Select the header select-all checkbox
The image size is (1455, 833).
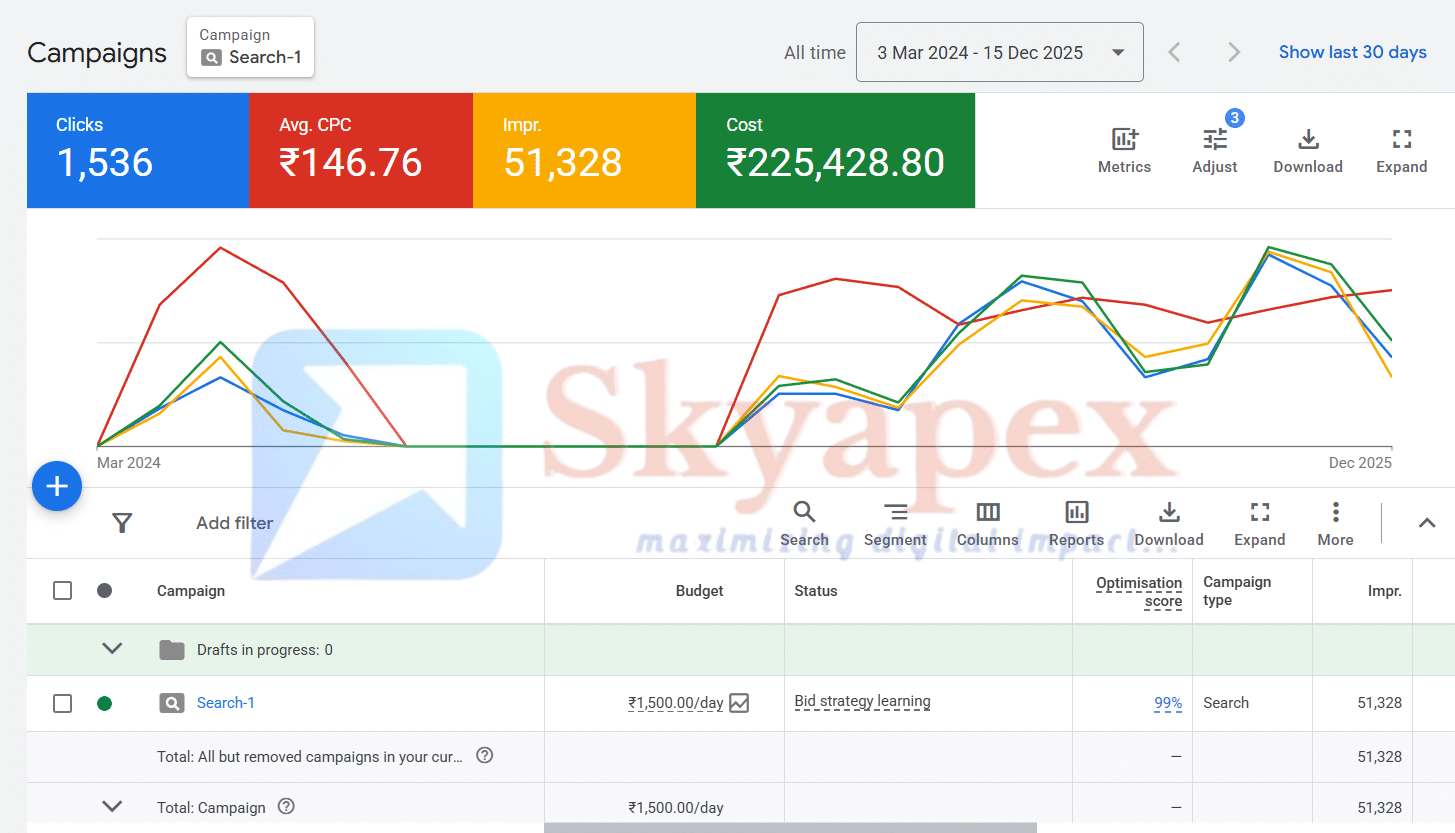[62, 591]
